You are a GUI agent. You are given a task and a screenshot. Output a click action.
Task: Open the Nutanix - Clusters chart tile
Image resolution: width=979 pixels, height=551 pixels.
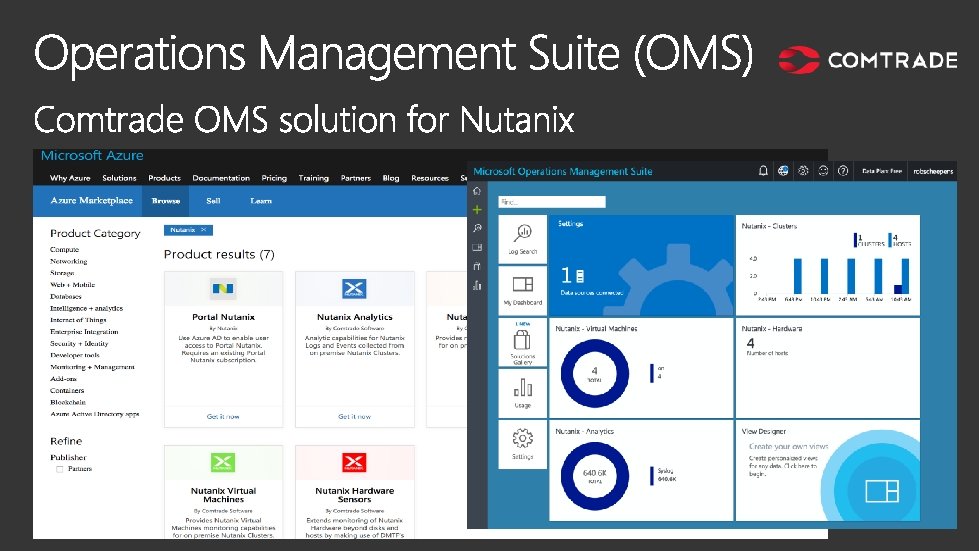coord(827,265)
